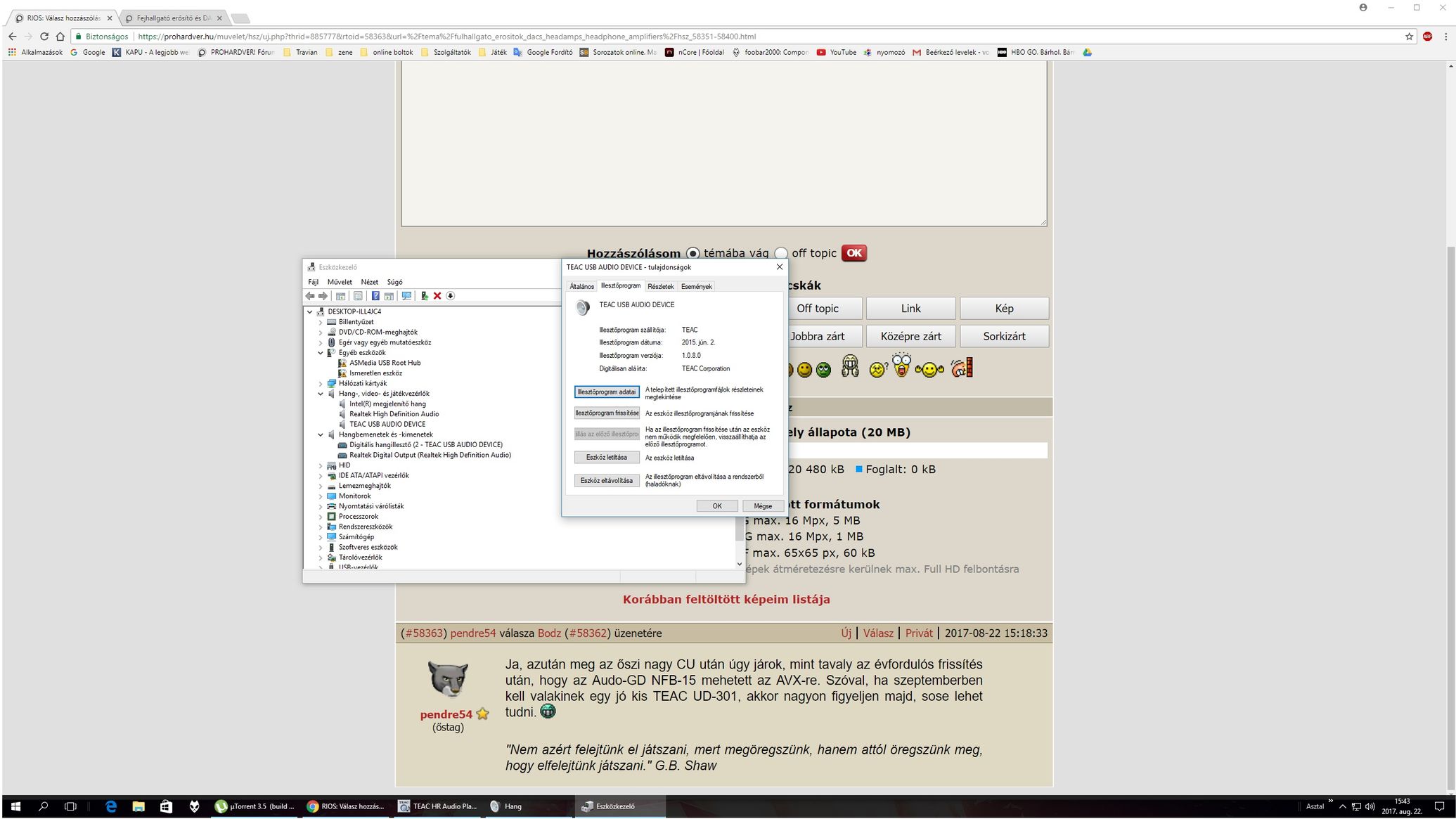Image resolution: width=1456 pixels, height=819 pixels.
Task: Click the Illesztőprogram frissítése button
Action: (x=607, y=413)
